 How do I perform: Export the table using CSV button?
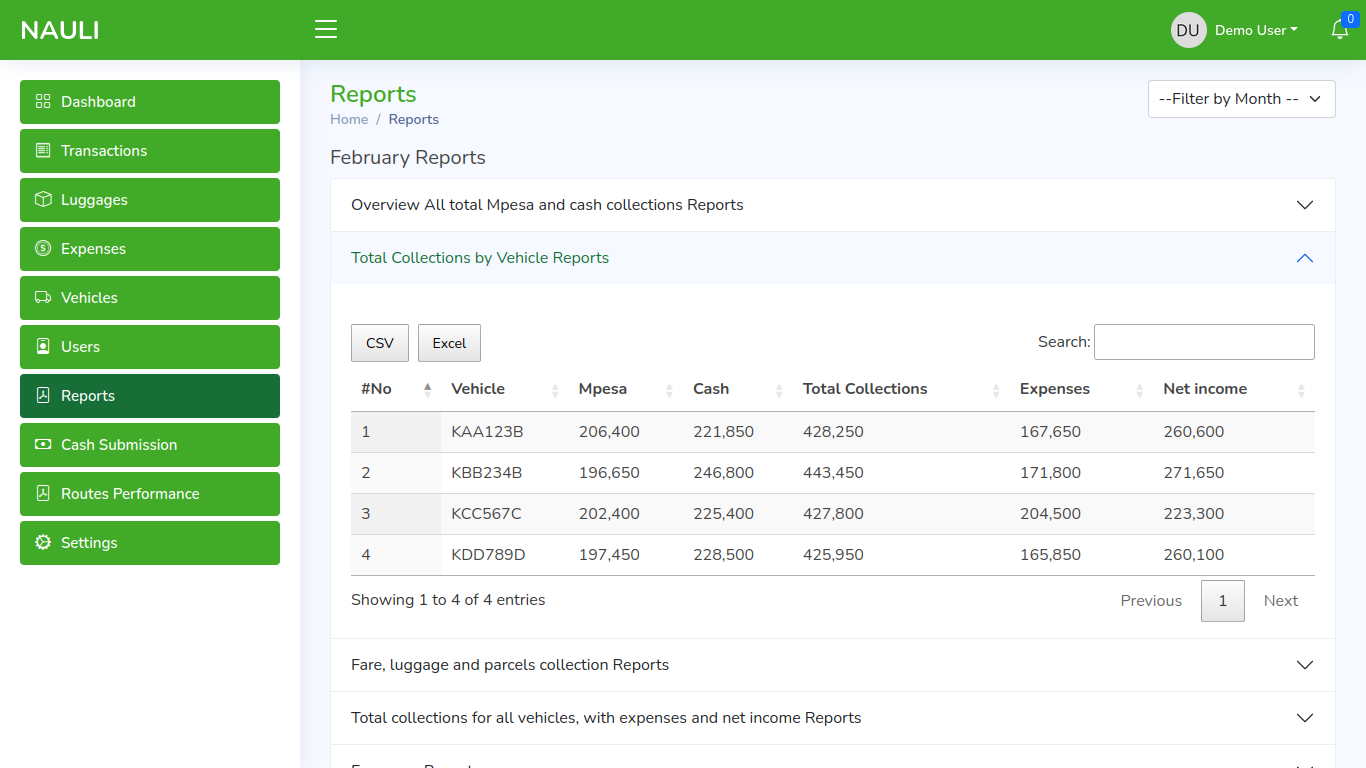[x=379, y=343]
